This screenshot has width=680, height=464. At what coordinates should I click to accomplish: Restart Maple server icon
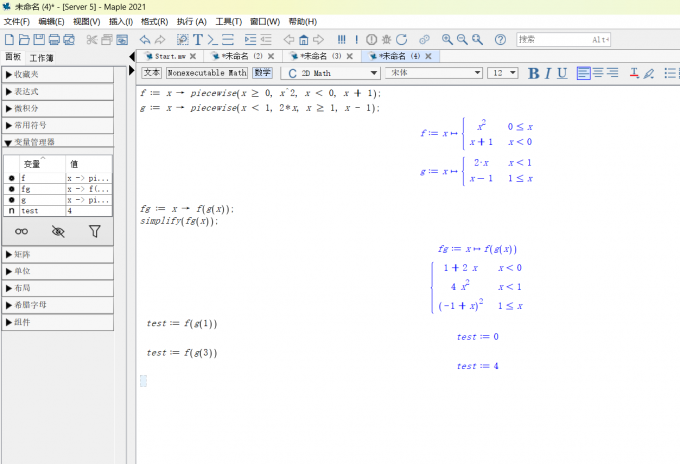click(402, 39)
